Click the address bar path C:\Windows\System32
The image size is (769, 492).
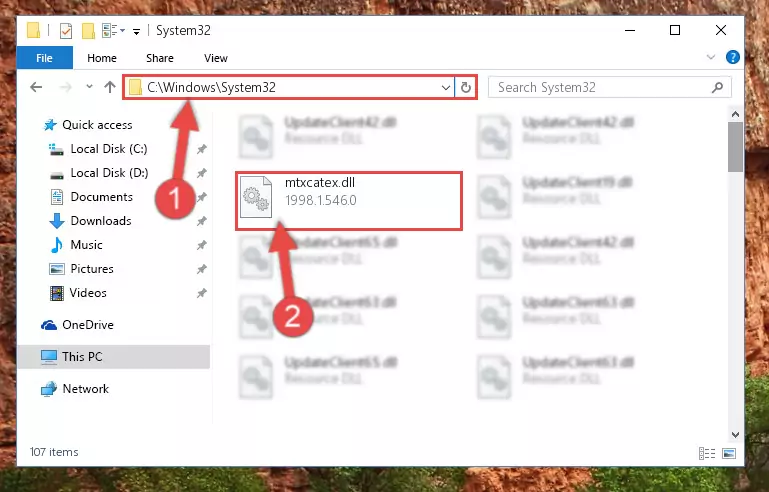pyautogui.click(x=211, y=87)
